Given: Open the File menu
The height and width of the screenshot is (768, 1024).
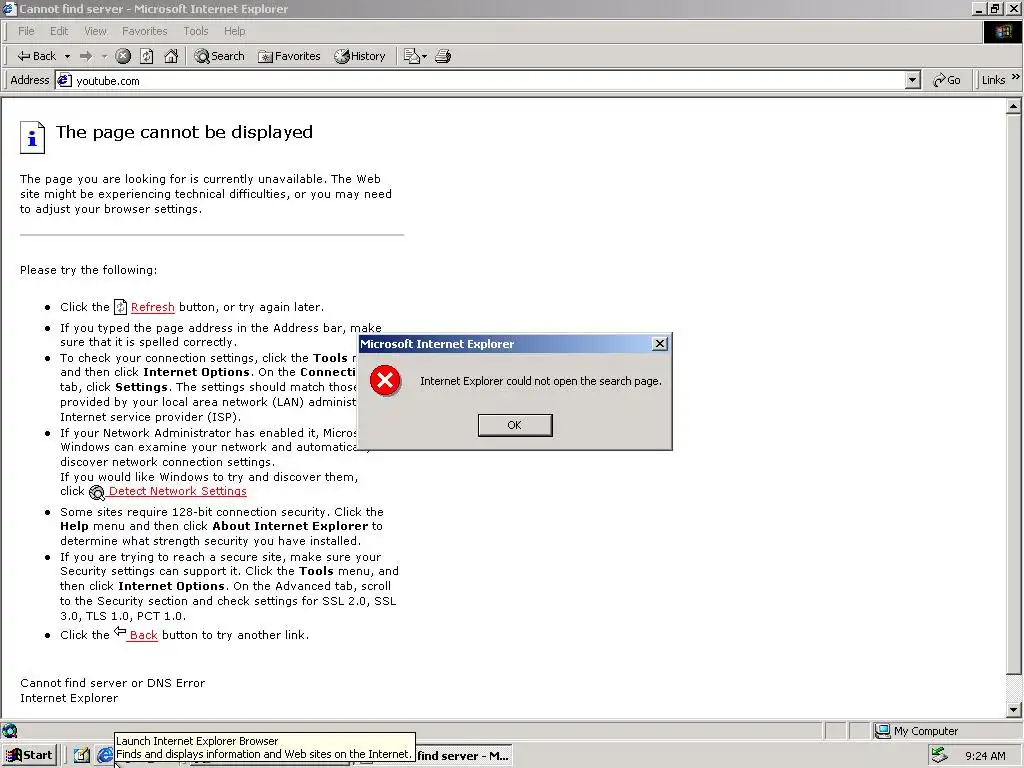Looking at the screenshot, I should tap(26, 31).
